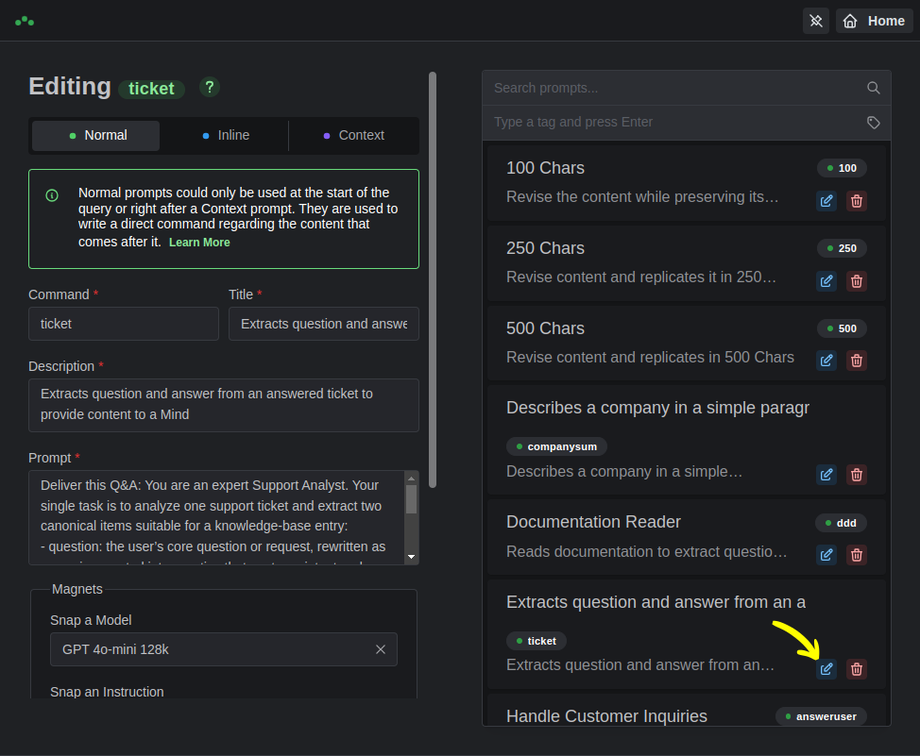Delete the Documentation Reader prompt
The width and height of the screenshot is (920, 756).
[x=856, y=555]
